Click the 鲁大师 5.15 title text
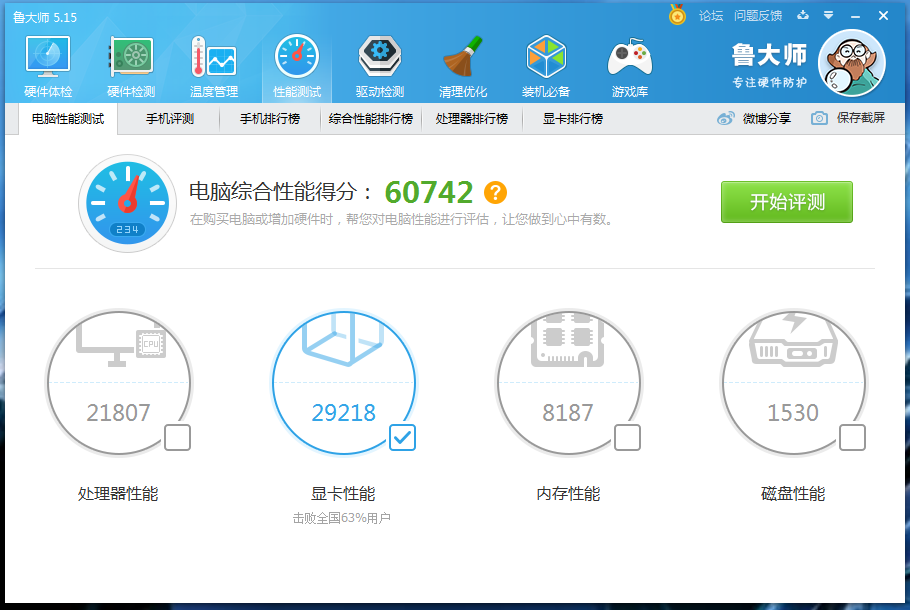The height and width of the screenshot is (610, 910). click(x=45, y=17)
